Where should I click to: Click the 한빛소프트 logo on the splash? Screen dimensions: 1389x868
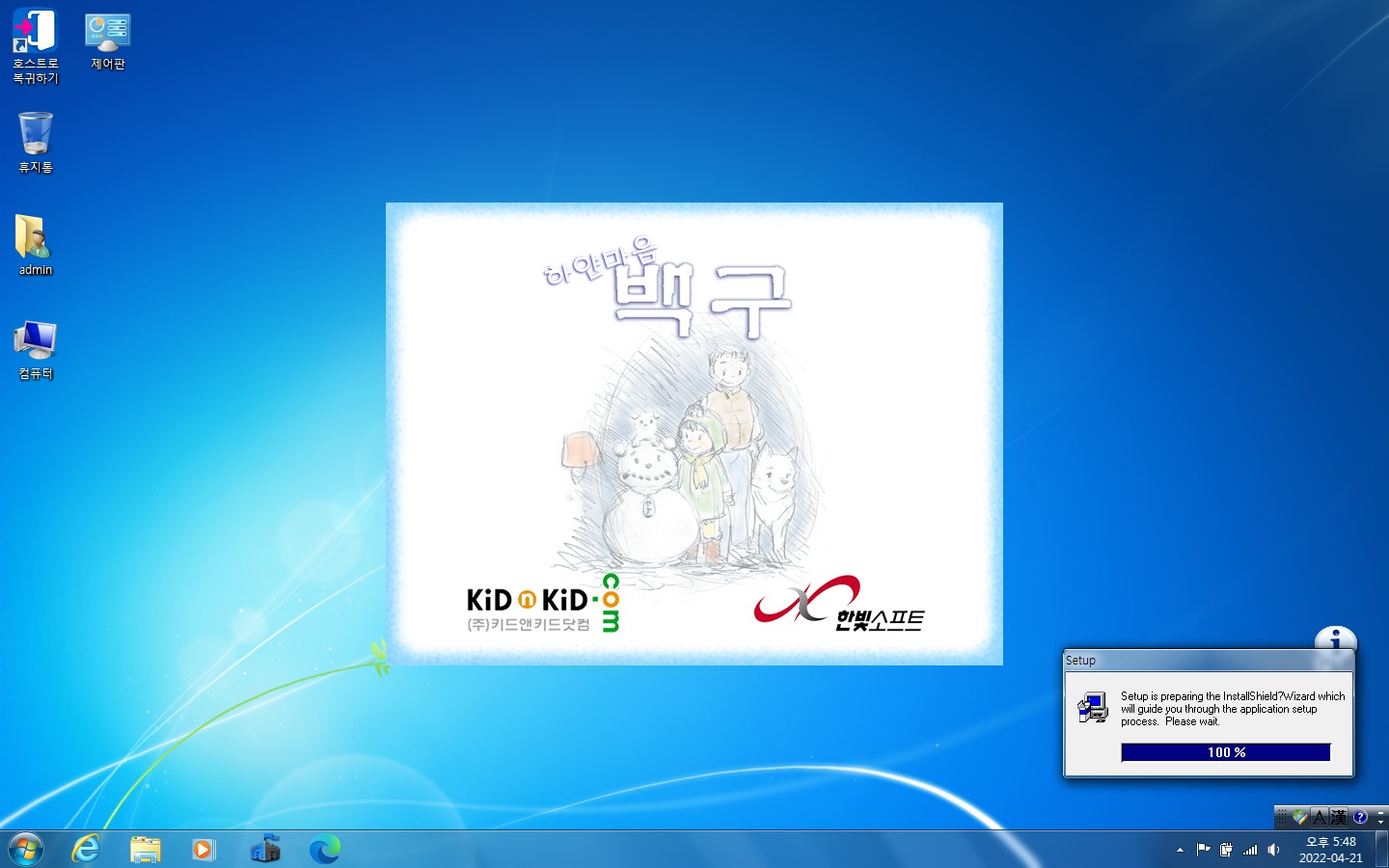839,605
